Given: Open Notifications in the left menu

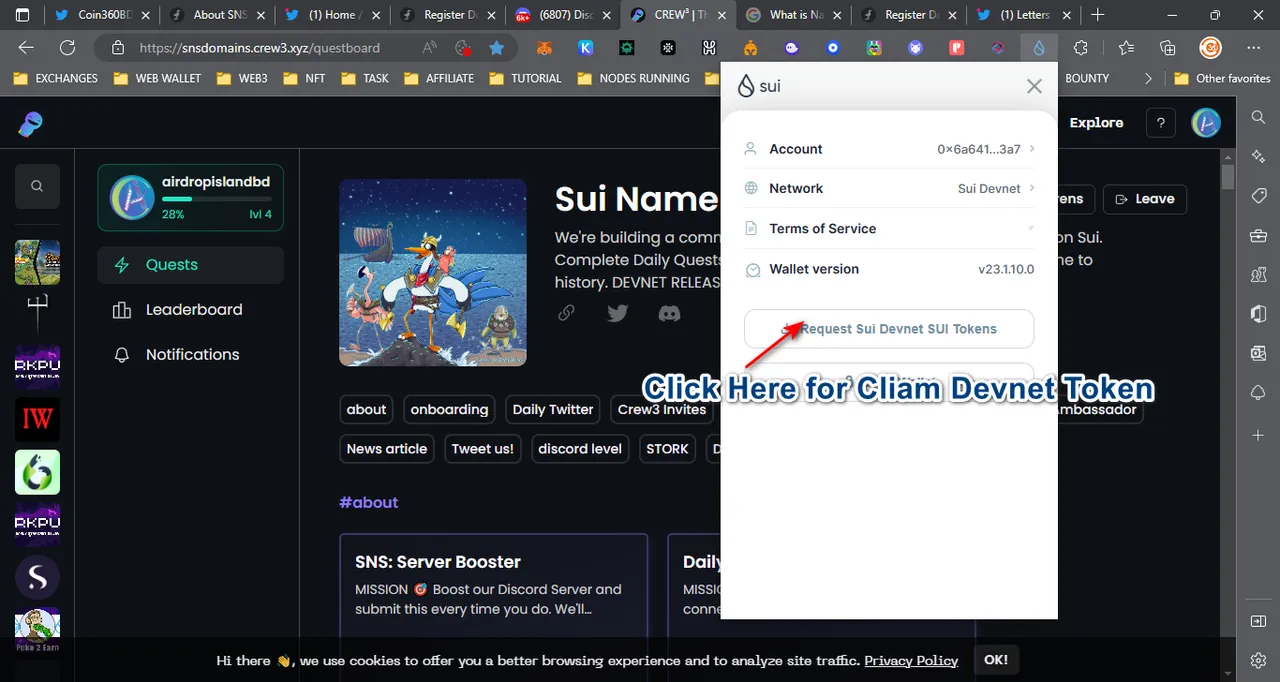Looking at the screenshot, I should 190,355.
